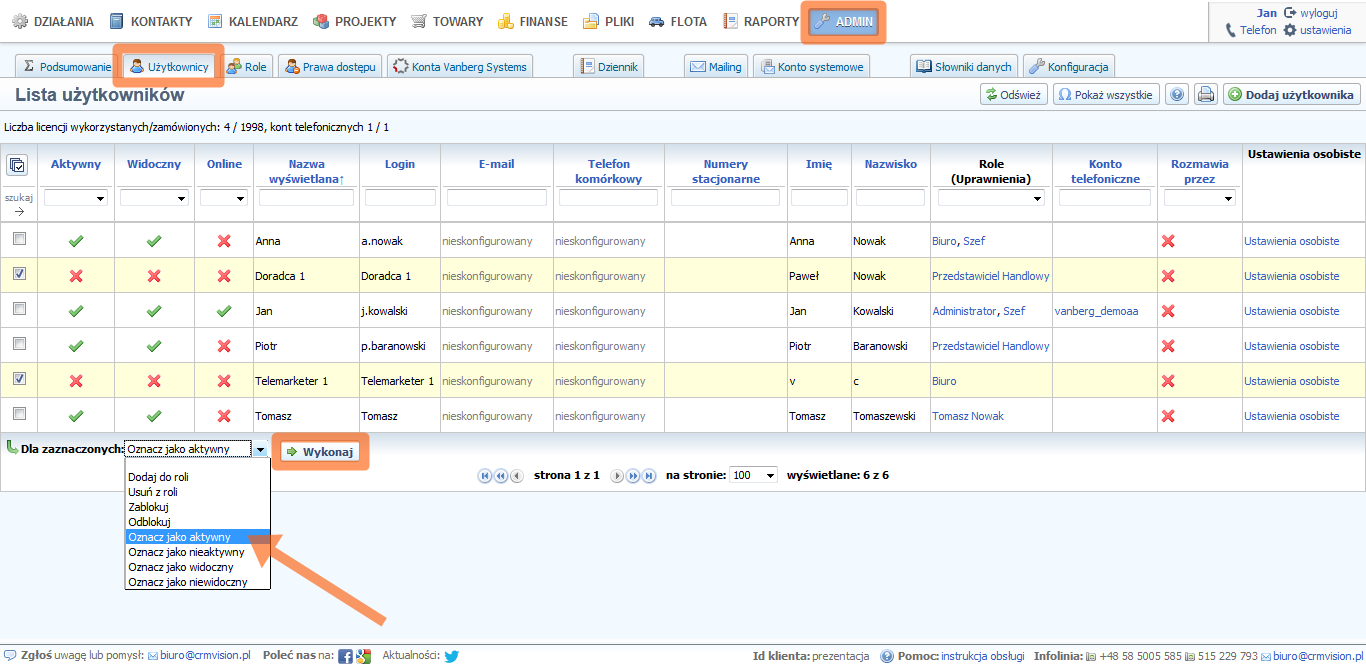
Task: Open the KALENDARZ main menu
Action: (x=254, y=21)
